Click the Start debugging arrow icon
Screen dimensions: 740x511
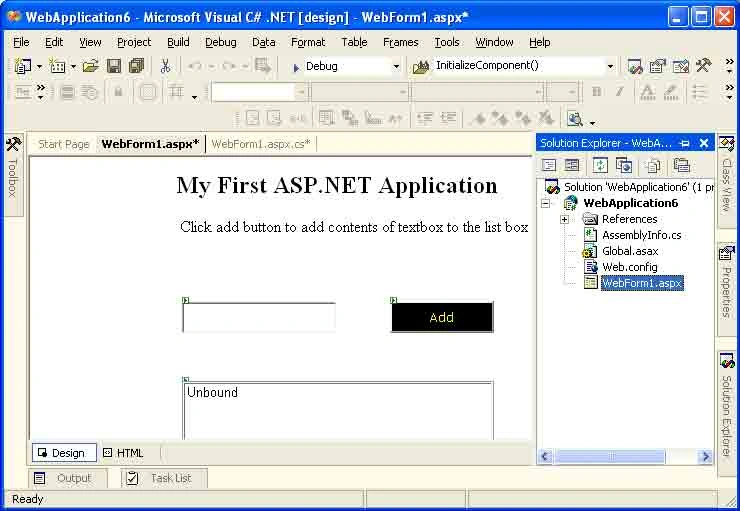[x=296, y=67]
